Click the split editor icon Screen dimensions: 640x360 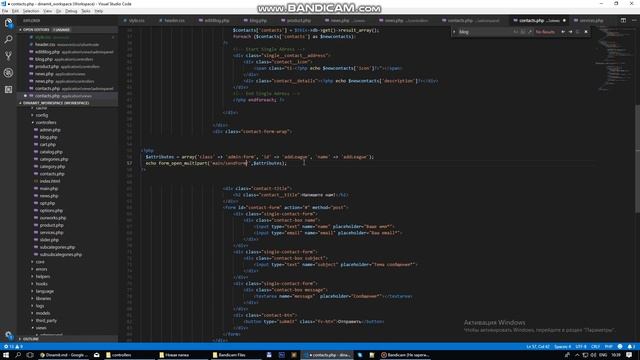pyautogui.click(x=623, y=20)
